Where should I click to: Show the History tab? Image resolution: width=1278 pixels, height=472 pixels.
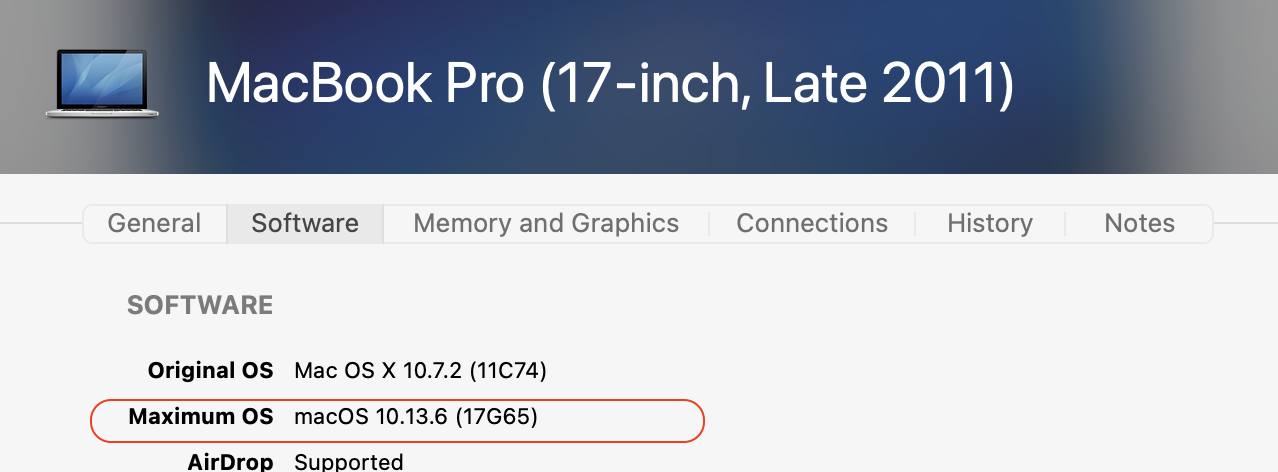tap(990, 223)
